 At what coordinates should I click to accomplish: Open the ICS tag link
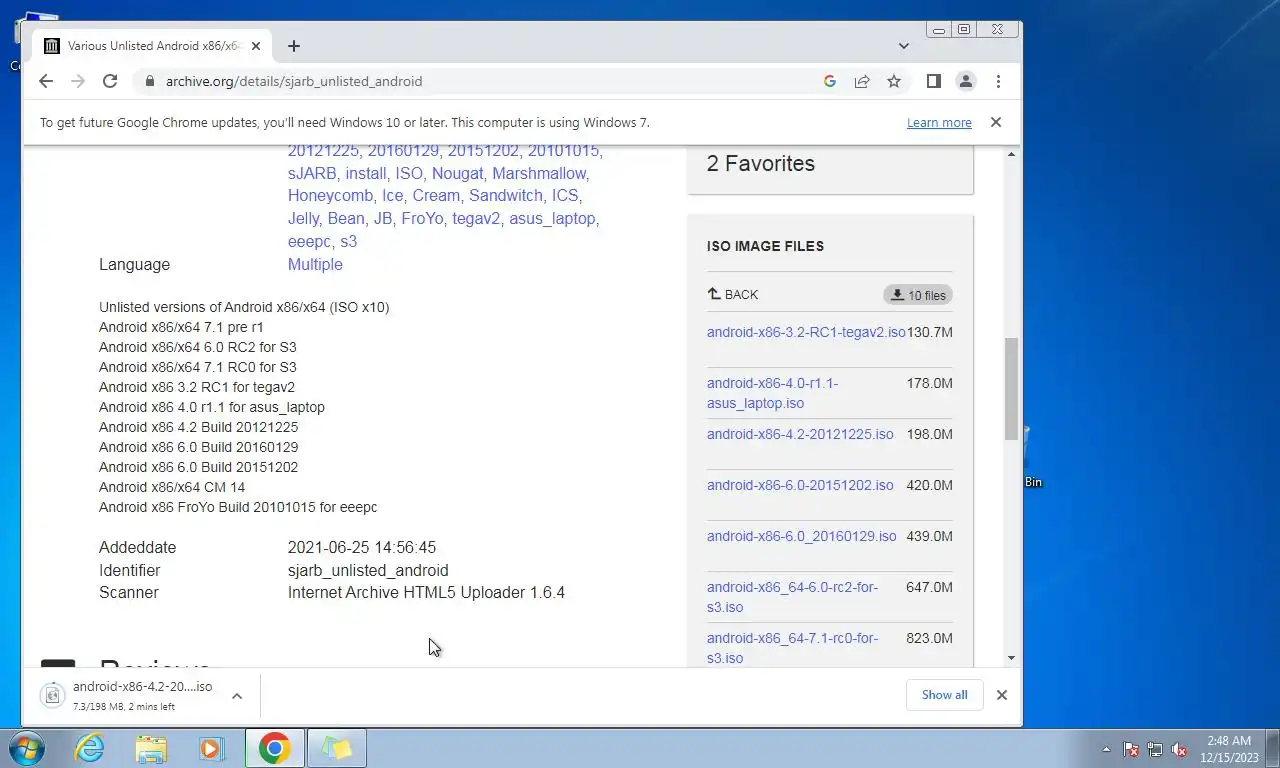[x=565, y=196]
